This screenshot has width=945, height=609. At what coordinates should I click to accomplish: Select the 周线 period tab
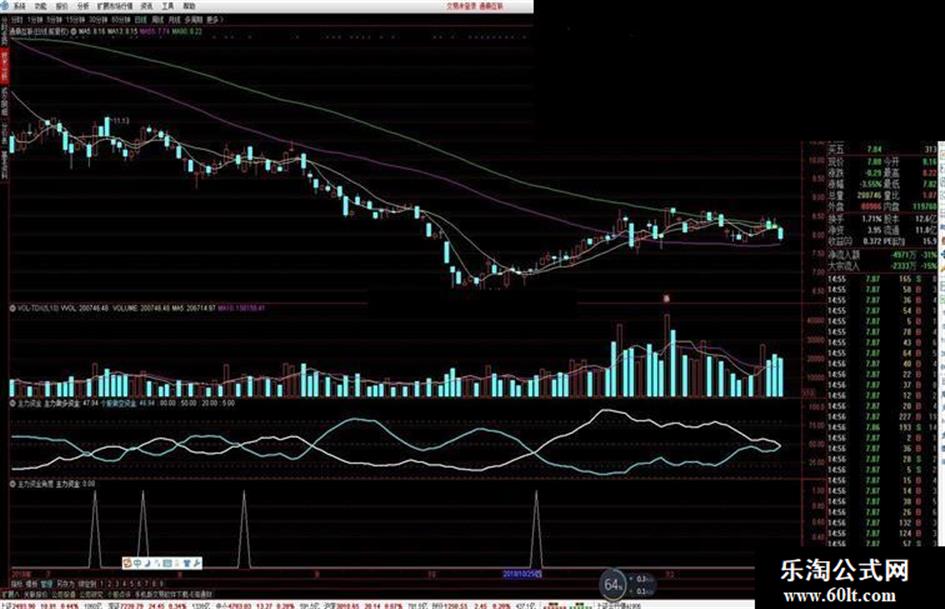point(157,19)
